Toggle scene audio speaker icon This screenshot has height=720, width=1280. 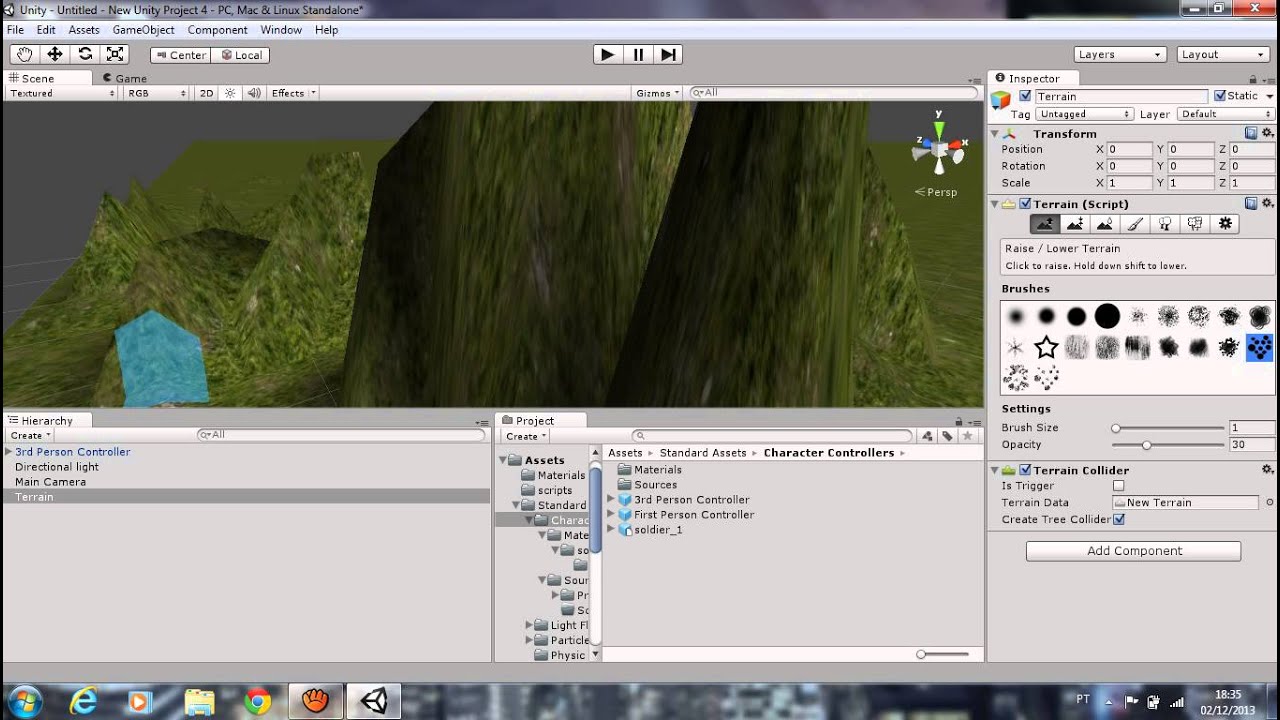click(254, 93)
